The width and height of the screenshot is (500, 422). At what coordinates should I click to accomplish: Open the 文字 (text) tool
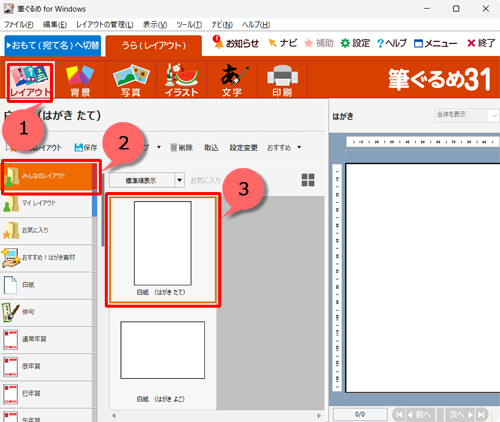tap(232, 81)
